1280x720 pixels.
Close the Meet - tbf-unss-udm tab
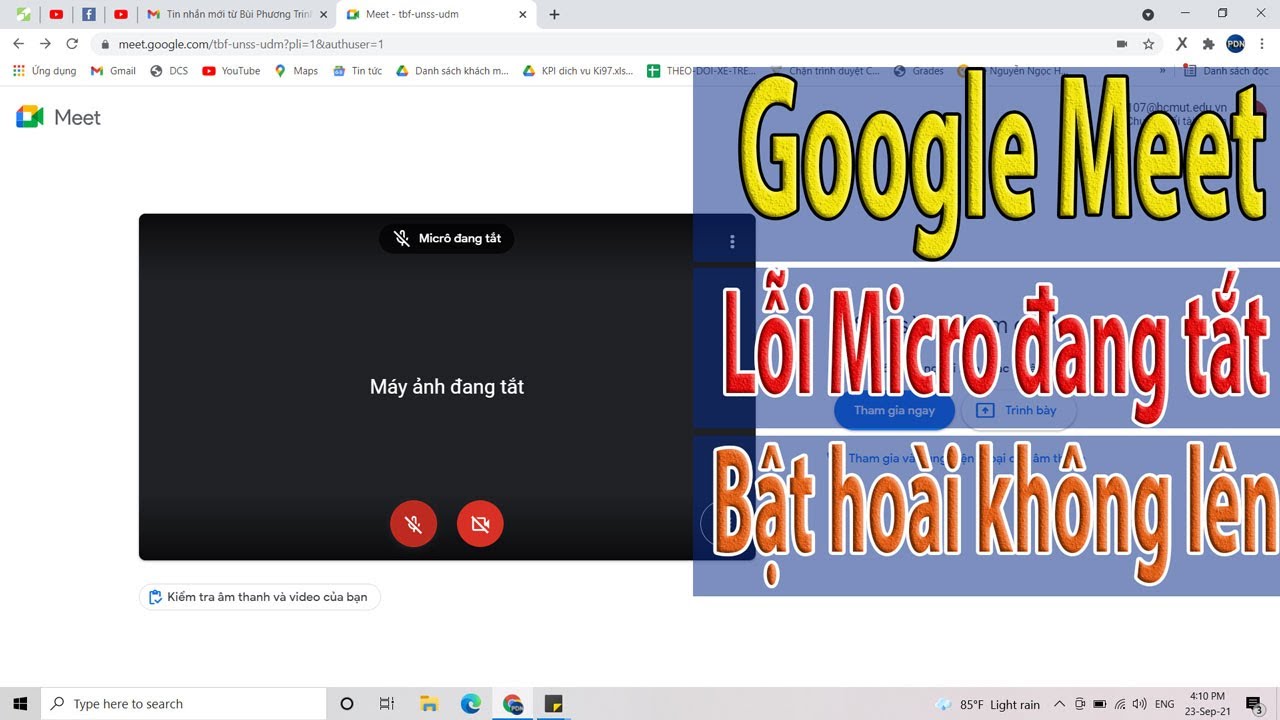coord(523,15)
